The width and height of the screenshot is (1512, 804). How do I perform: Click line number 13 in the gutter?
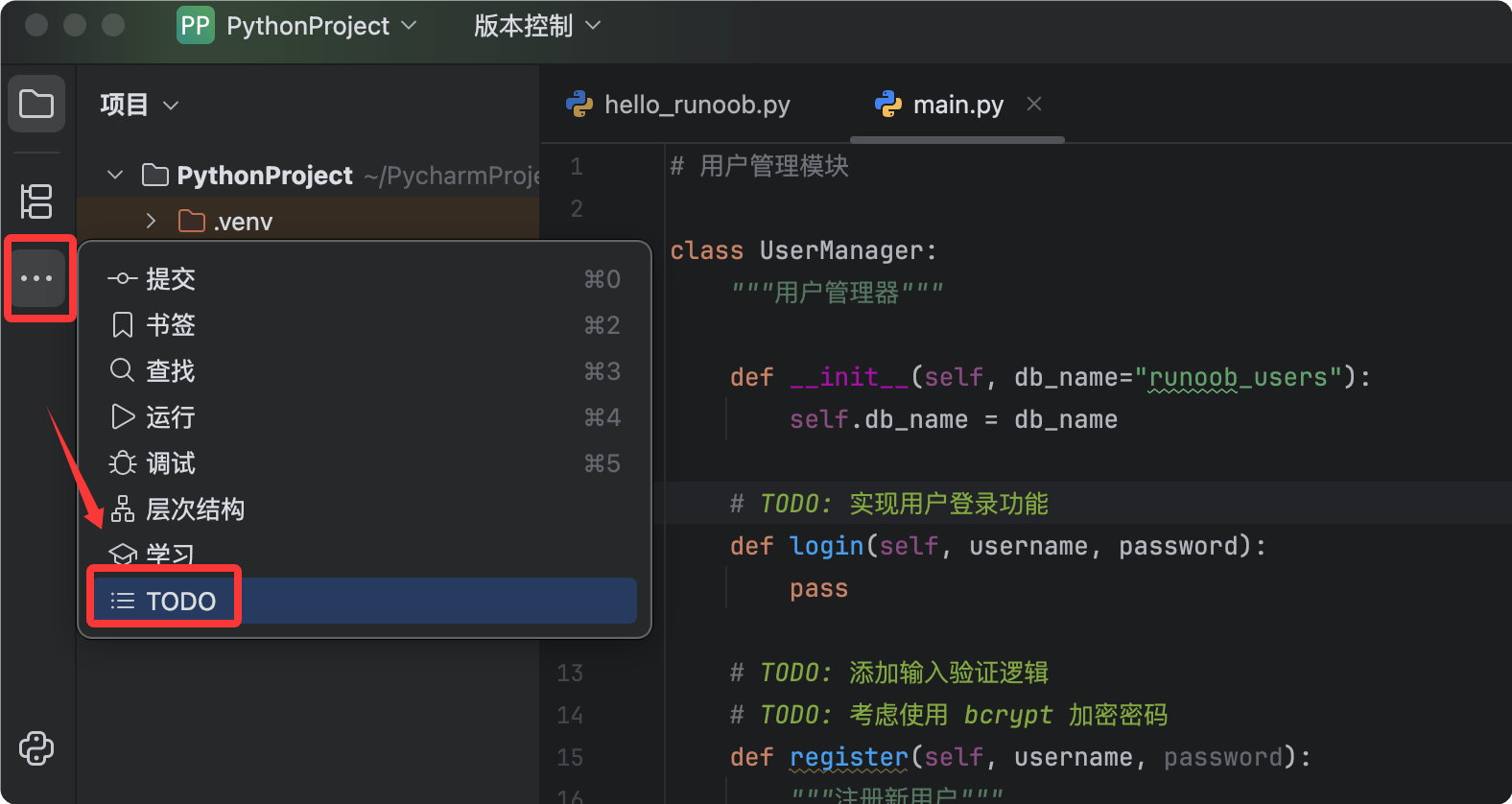pos(570,673)
